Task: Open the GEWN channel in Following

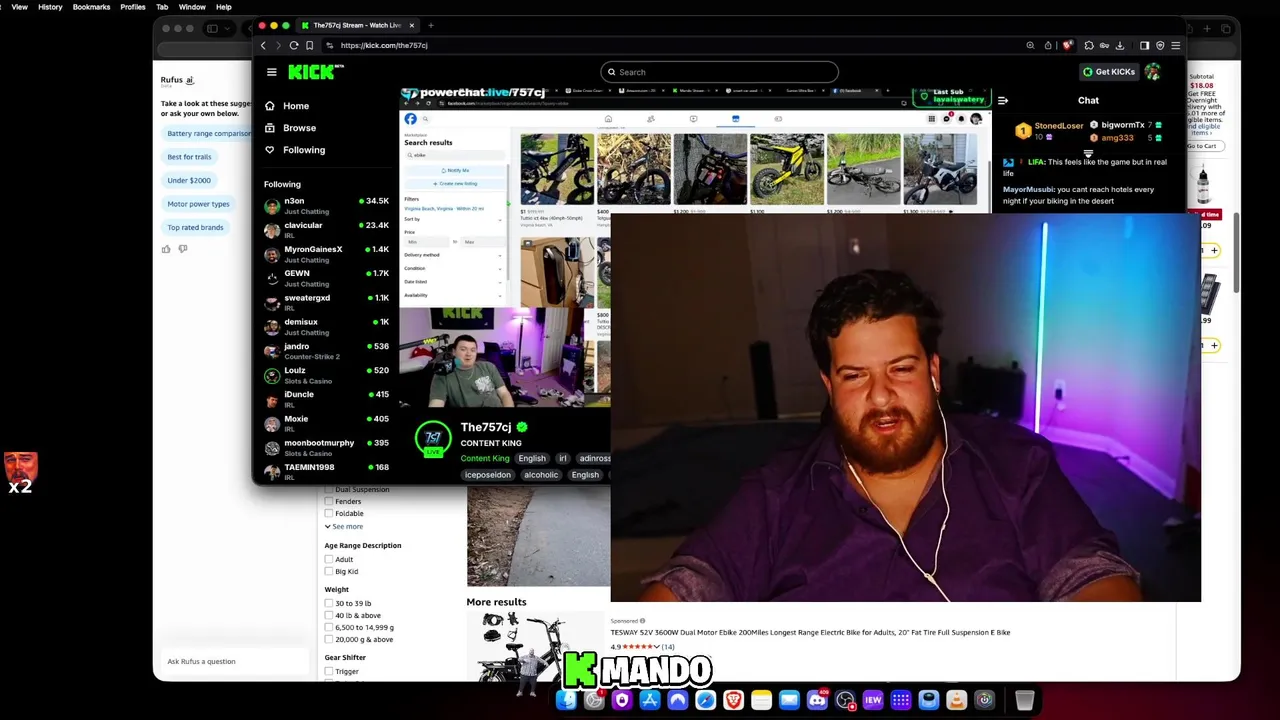Action: coord(326,278)
